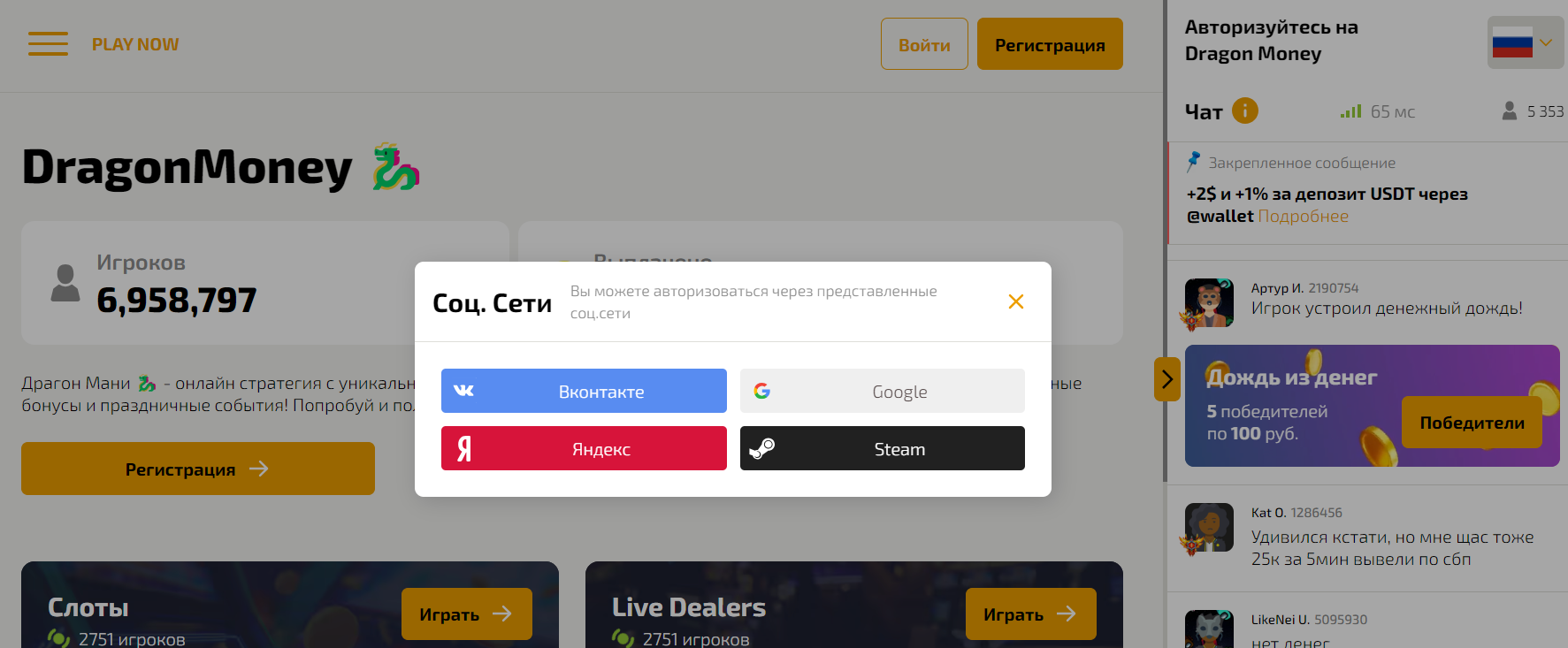Log in with Вконтакте
This screenshot has width=1568, height=648.
pos(584,391)
